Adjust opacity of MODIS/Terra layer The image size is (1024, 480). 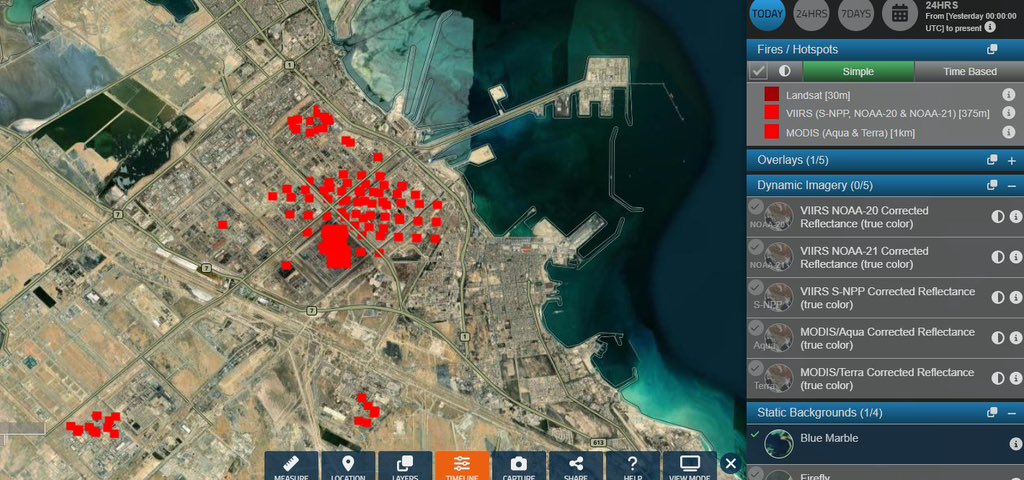click(x=998, y=379)
